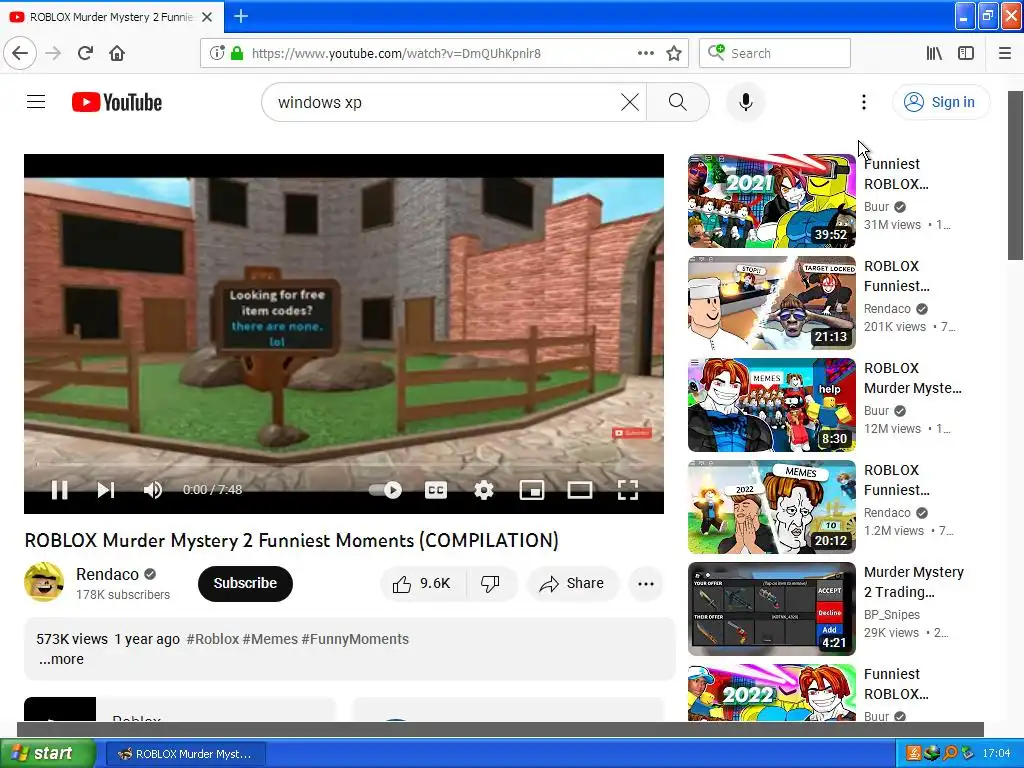Image resolution: width=1024 pixels, height=768 pixels.
Task: Open Rendaco channel name link
Action: pos(107,574)
